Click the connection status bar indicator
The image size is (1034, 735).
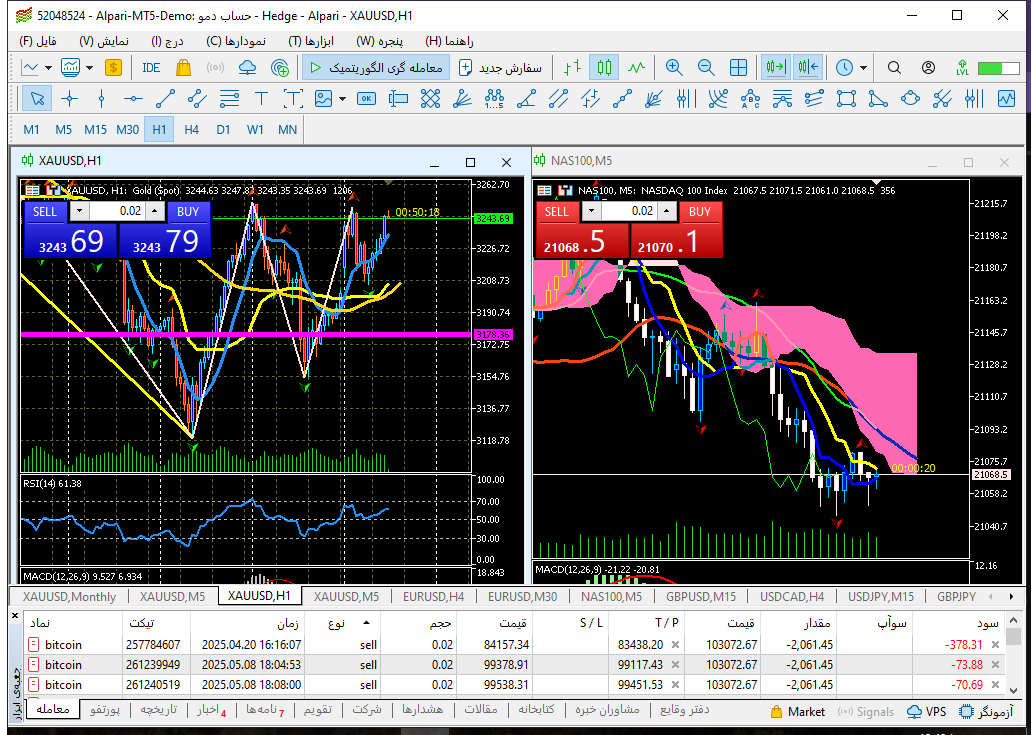coord(998,68)
